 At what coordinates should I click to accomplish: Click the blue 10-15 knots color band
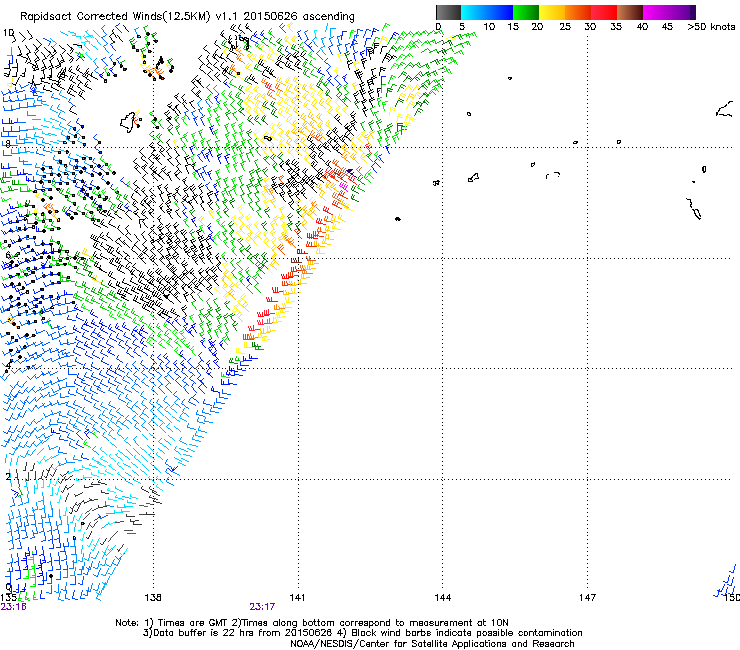click(500, 12)
